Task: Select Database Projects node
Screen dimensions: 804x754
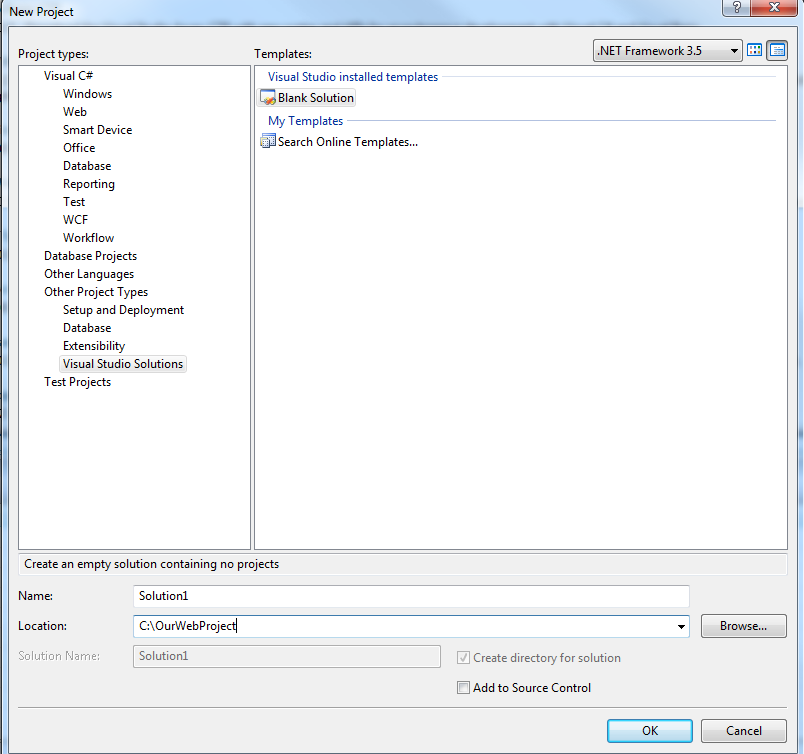Action: coord(90,255)
